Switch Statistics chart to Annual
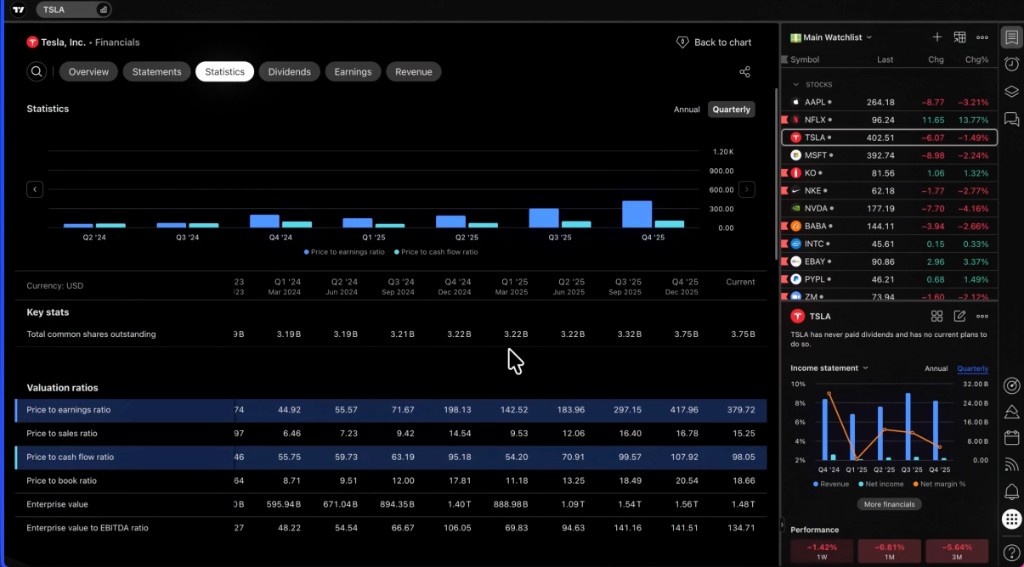Screen dimensions: 1024x567 point(686,110)
